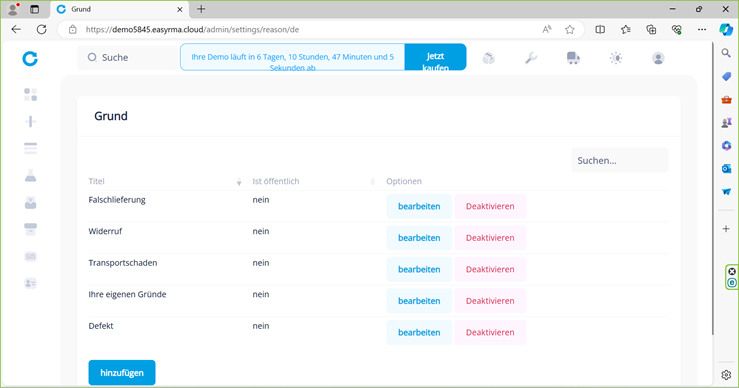Click Deaktivieren for Widerruf
The width and height of the screenshot is (739, 388).
[490, 238]
